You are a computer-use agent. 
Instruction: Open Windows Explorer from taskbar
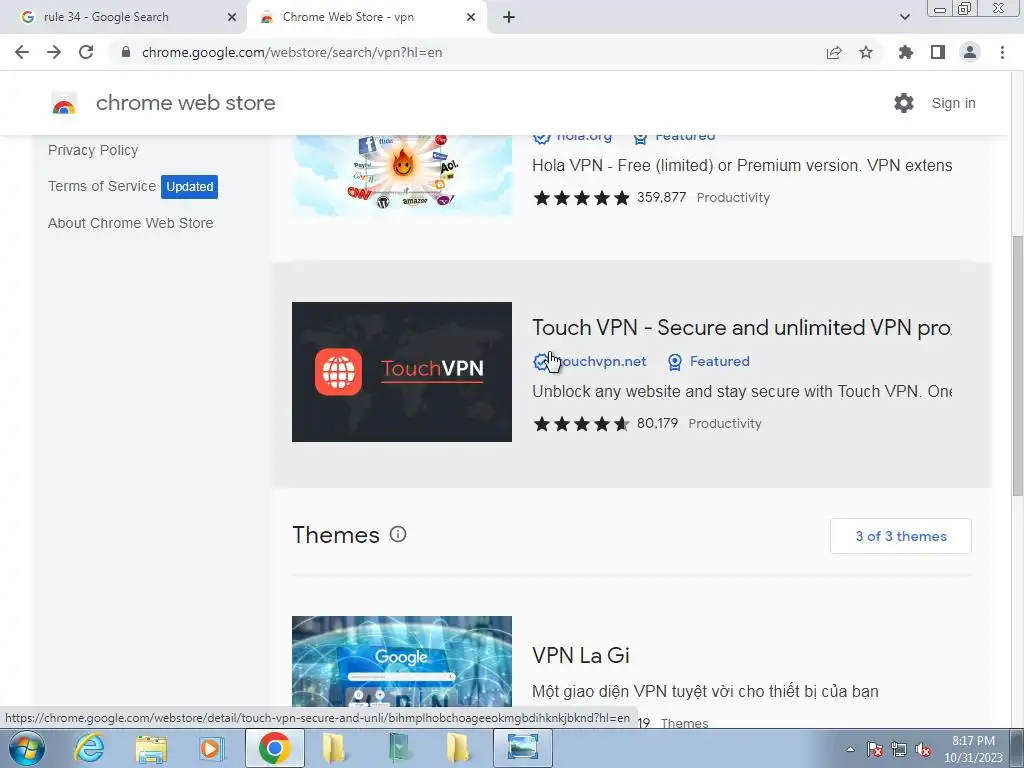pyautogui.click(x=151, y=748)
